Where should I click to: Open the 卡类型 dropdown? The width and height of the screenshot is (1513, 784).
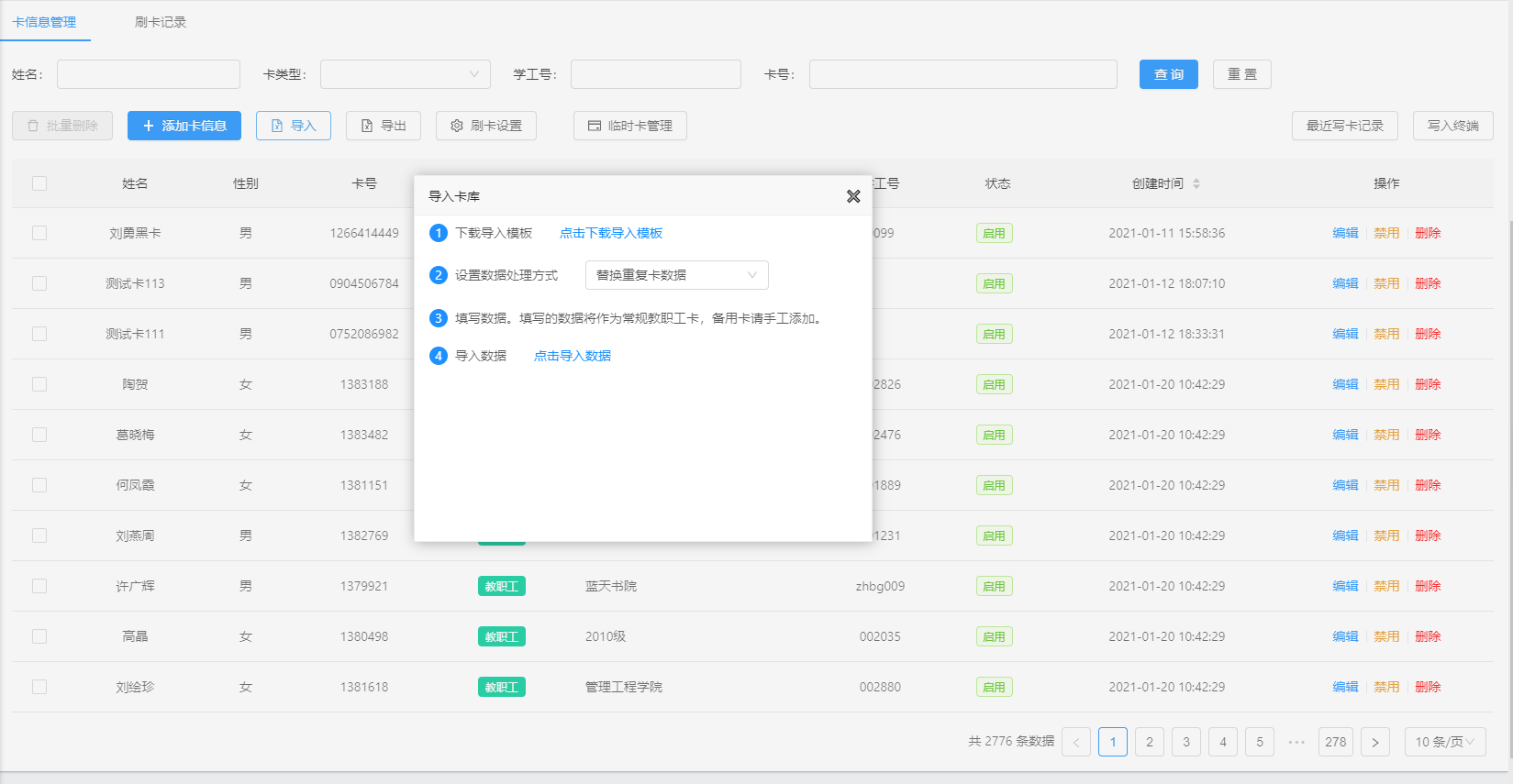click(x=406, y=74)
